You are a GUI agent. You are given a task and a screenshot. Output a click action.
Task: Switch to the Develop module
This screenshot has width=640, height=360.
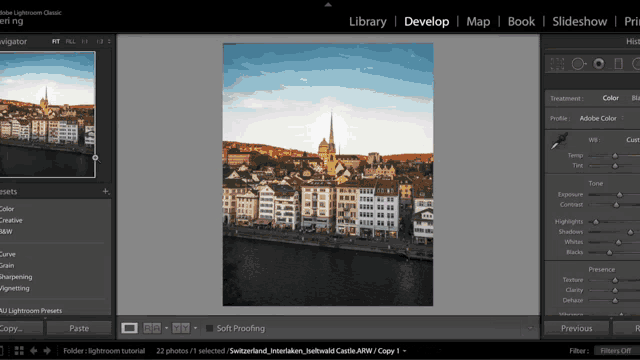[427, 22]
